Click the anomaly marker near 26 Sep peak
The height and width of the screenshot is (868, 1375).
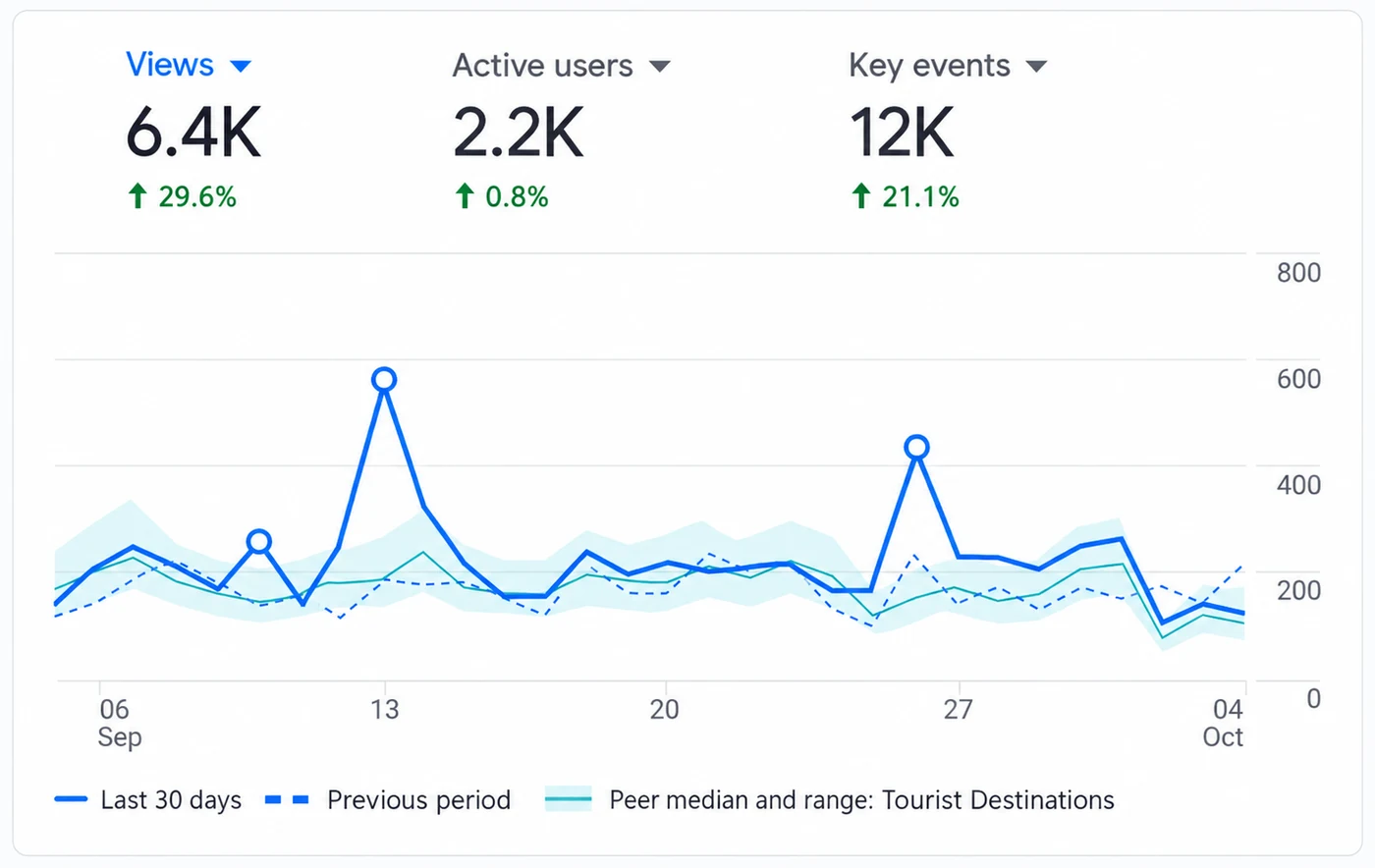click(916, 448)
